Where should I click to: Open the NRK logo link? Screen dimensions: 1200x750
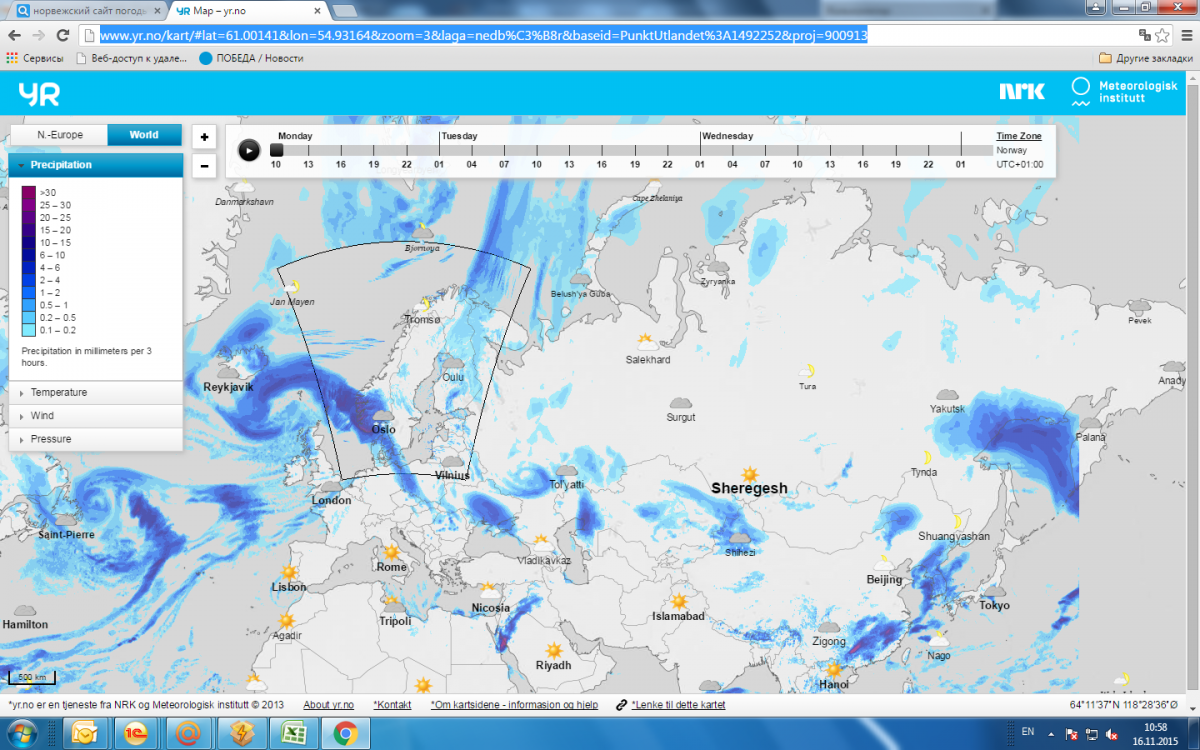pyautogui.click(x=1021, y=92)
